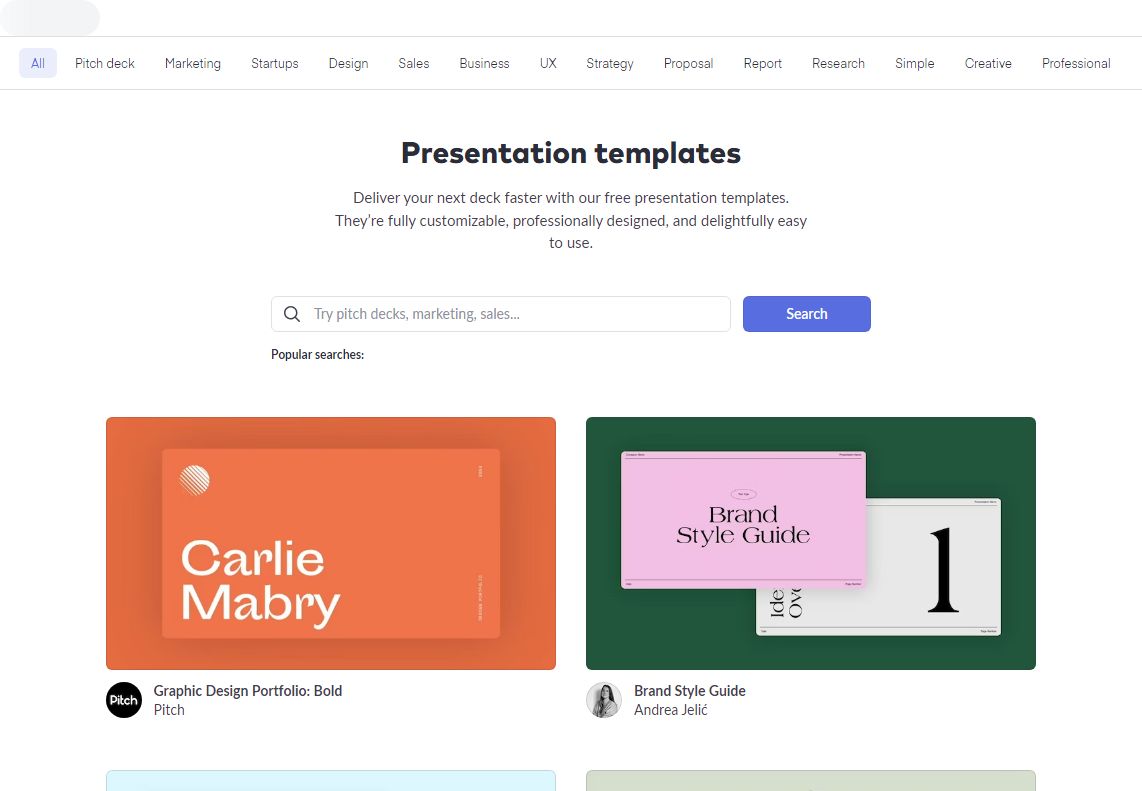
Task: Show Sales templates
Action: pyautogui.click(x=414, y=63)
